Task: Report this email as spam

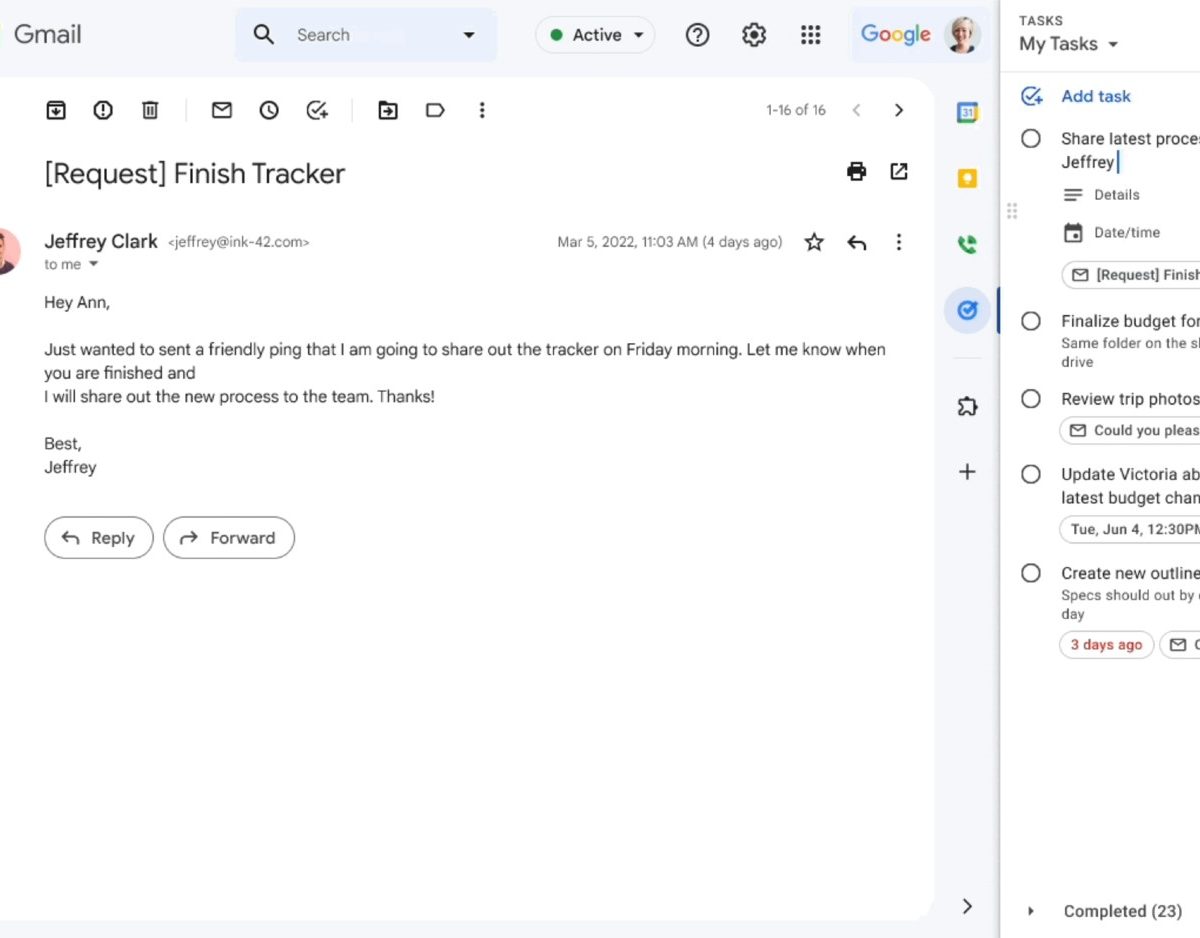Action: pos(103,110)
